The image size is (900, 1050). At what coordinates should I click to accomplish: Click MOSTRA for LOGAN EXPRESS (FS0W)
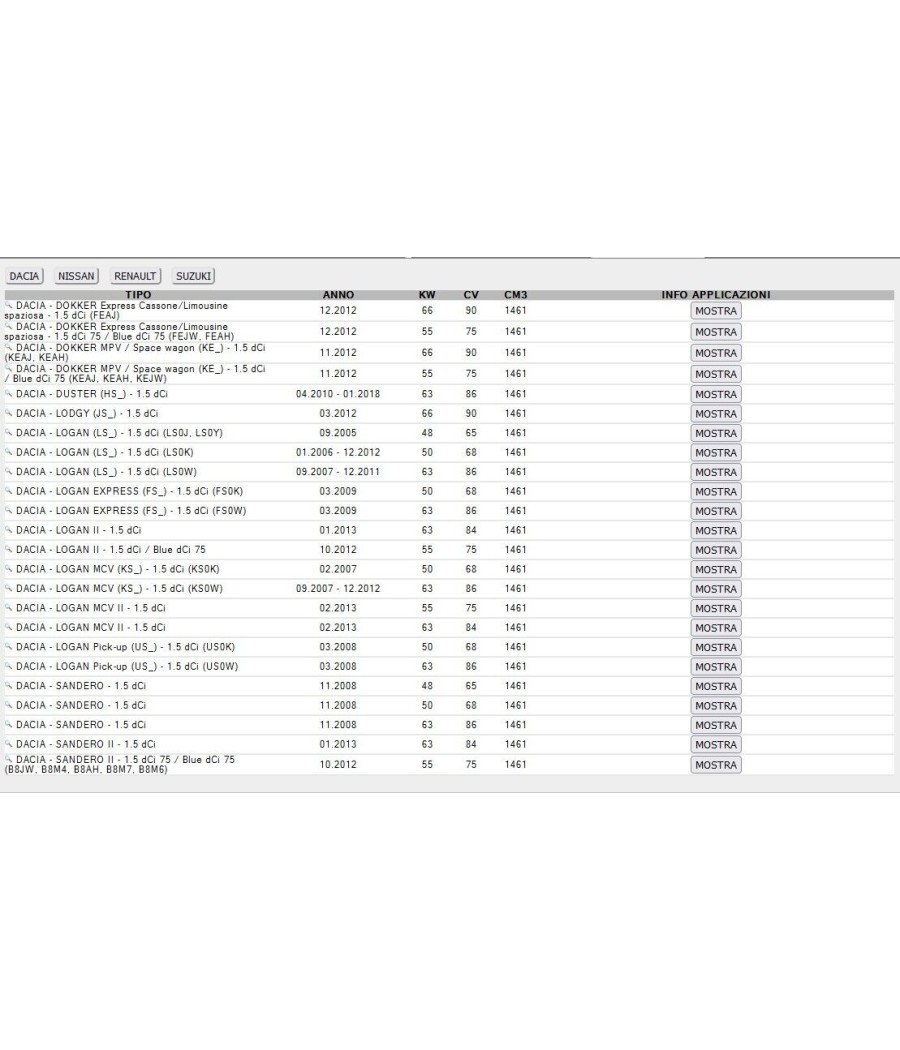716,511
